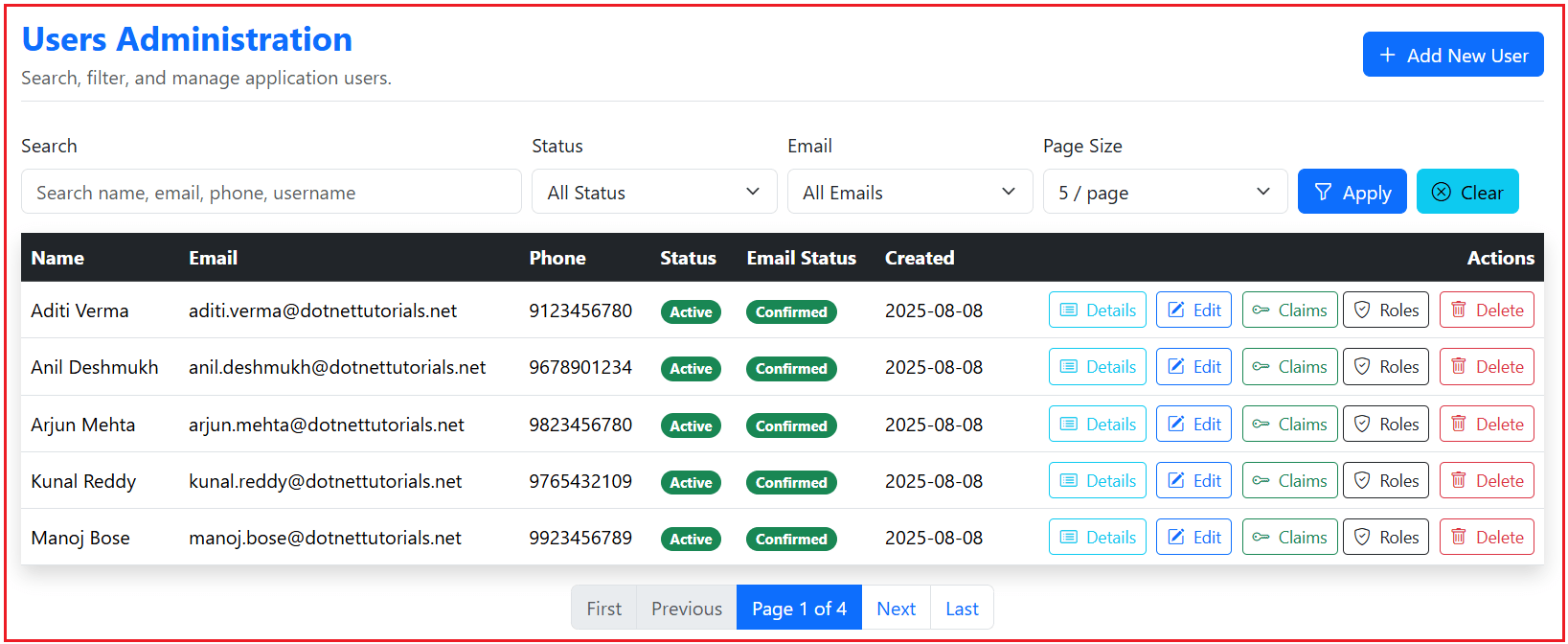Edit the Arjun Mehta user
The width and height of the screenshot is (1568, 644).
point(1193,424)
